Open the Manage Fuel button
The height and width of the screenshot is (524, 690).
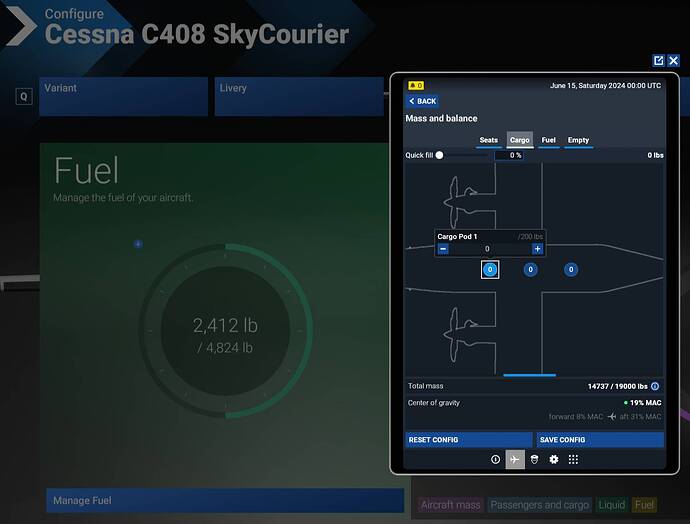coord(225,500)
